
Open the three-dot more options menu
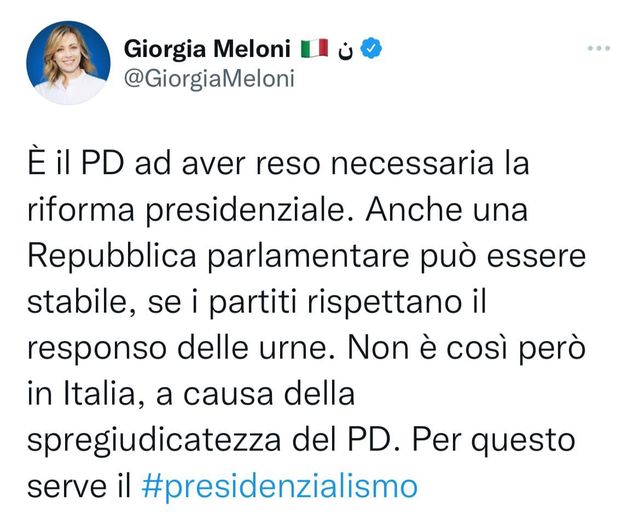click(x=598, y=48)
